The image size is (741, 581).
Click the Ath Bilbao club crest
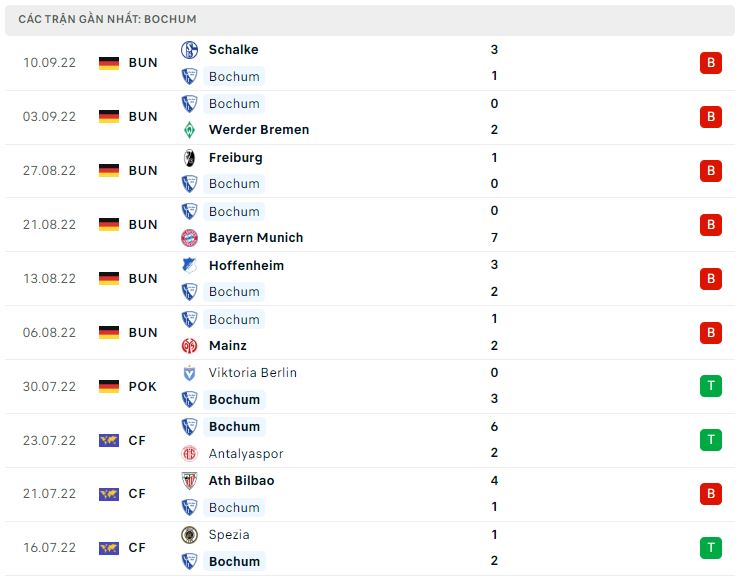189,481
